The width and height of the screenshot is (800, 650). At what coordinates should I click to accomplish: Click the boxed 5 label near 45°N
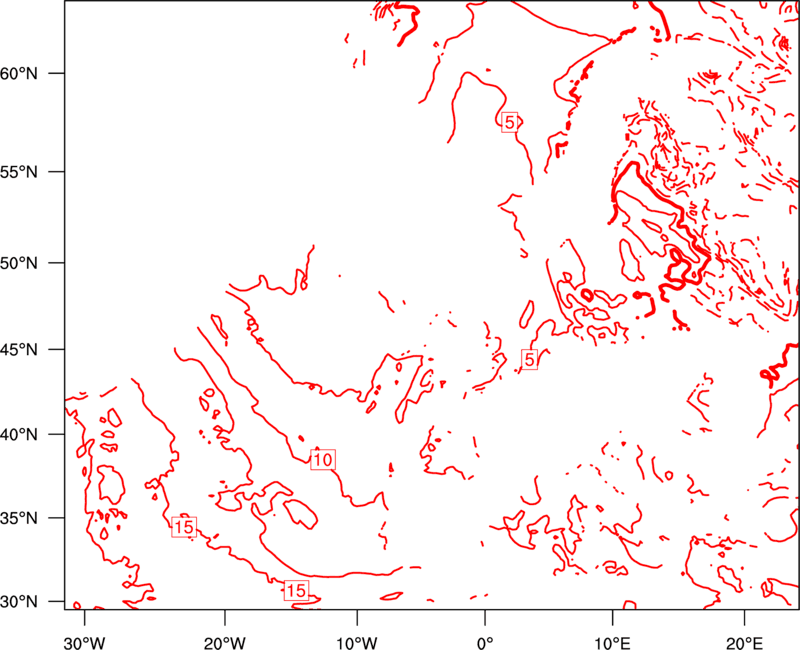530,360
